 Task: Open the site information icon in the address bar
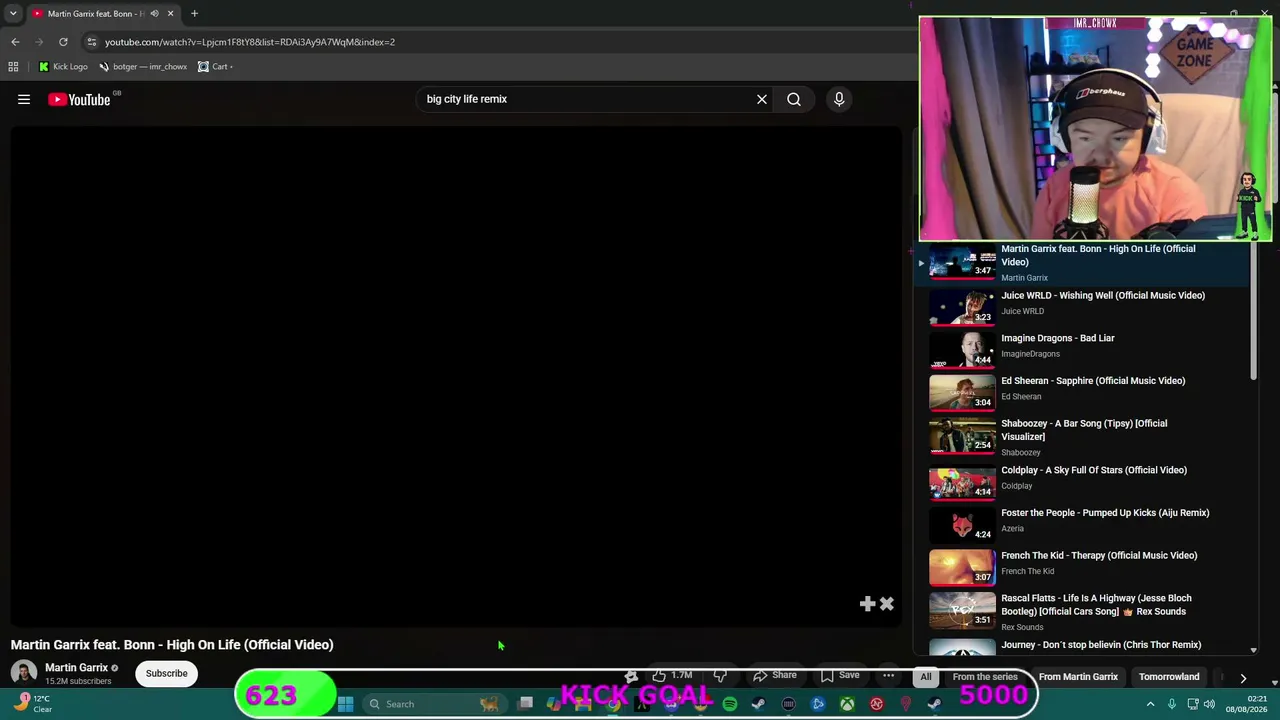92,42
